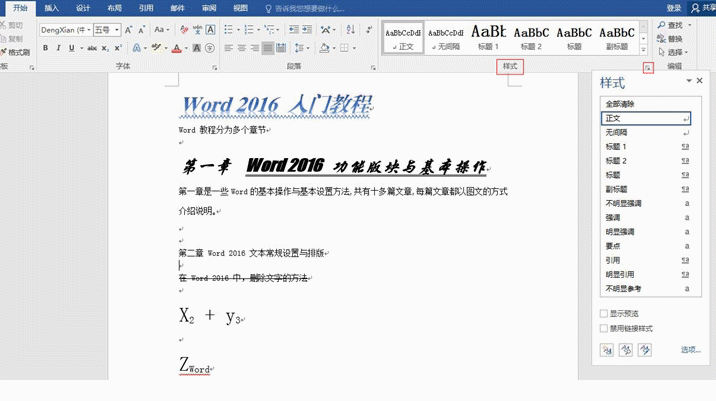The image size is (716, 401).
Task: Decrease paragraph indent
Action: tap(294, 30)
